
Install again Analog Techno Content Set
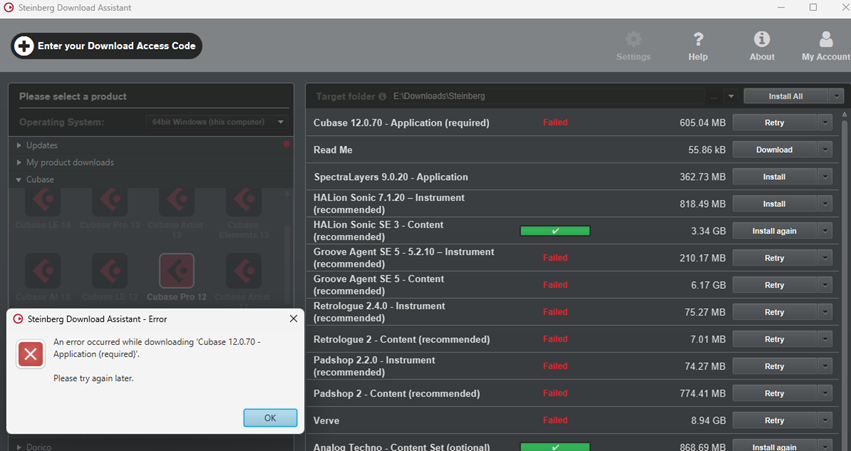(774, 446)
